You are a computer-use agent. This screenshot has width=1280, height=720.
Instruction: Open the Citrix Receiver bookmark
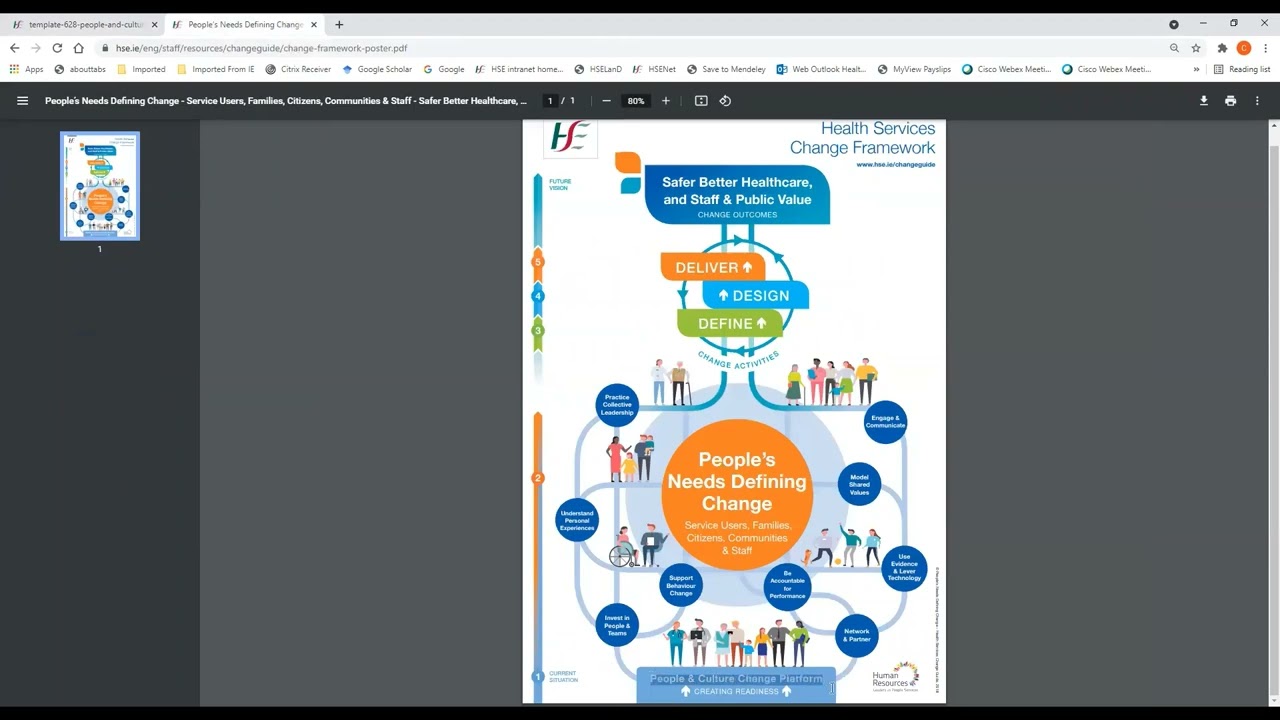pyautogui.click(x=298, y=69)
